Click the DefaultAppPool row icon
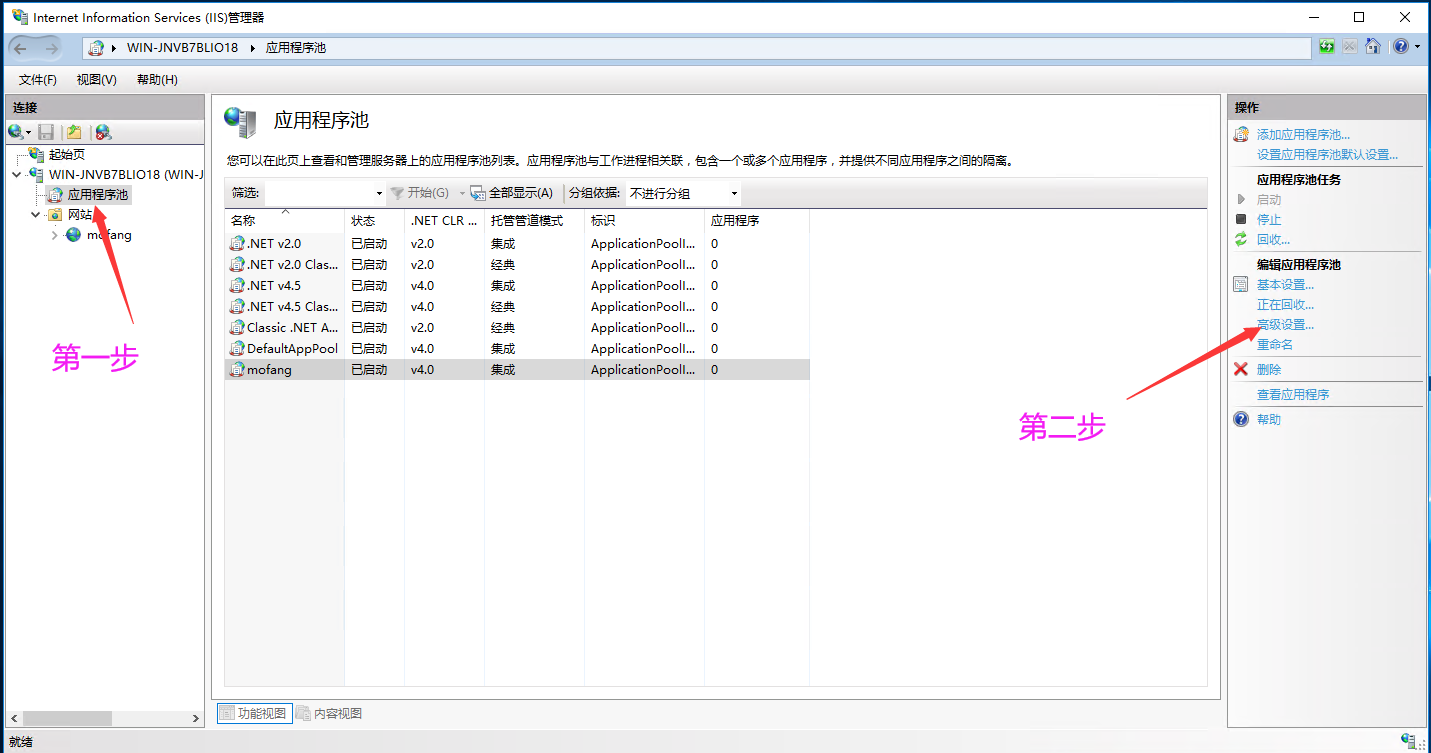The image size is (1431, 753). click(x=238, y=348)
